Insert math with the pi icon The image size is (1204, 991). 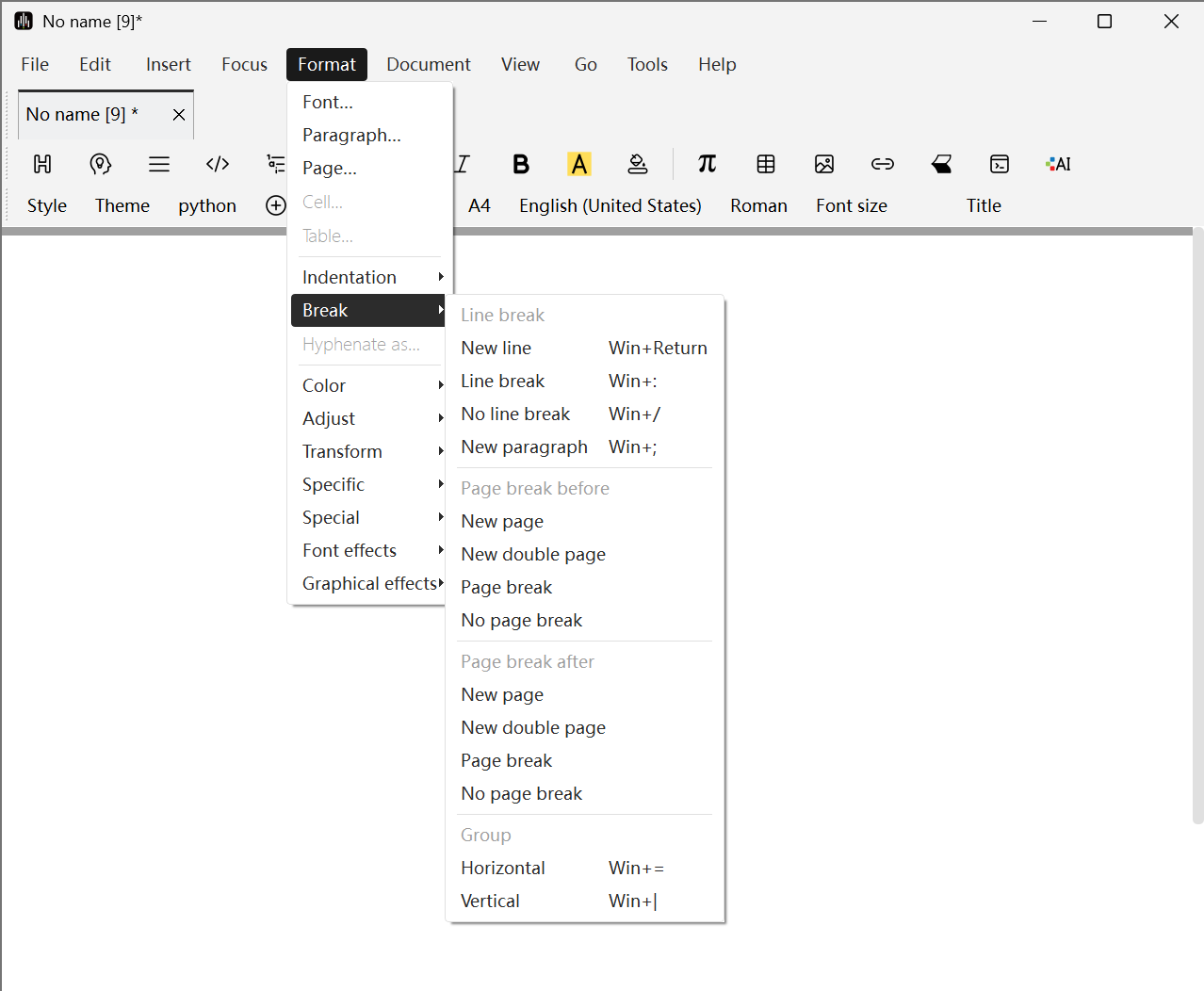tap(707, 164)
